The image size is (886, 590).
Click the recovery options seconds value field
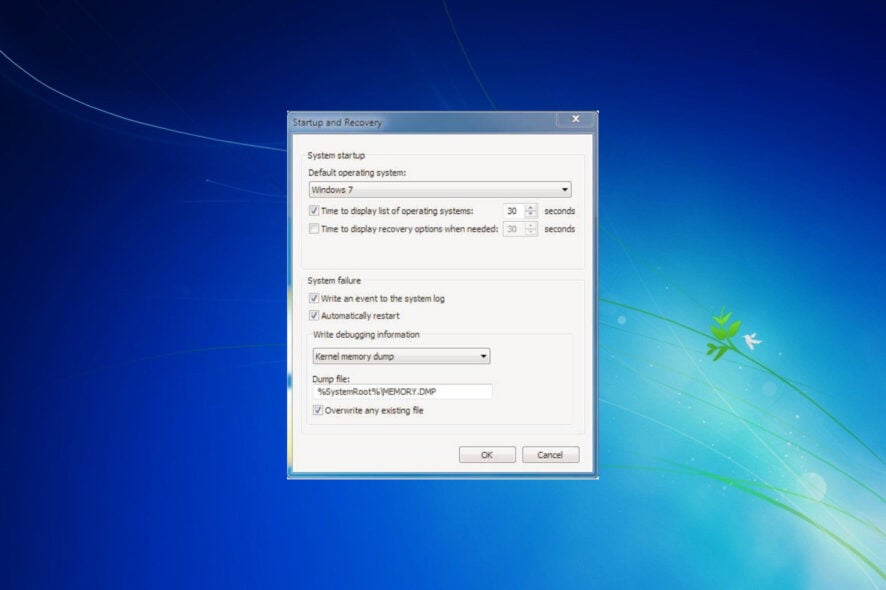coord(514,229)
